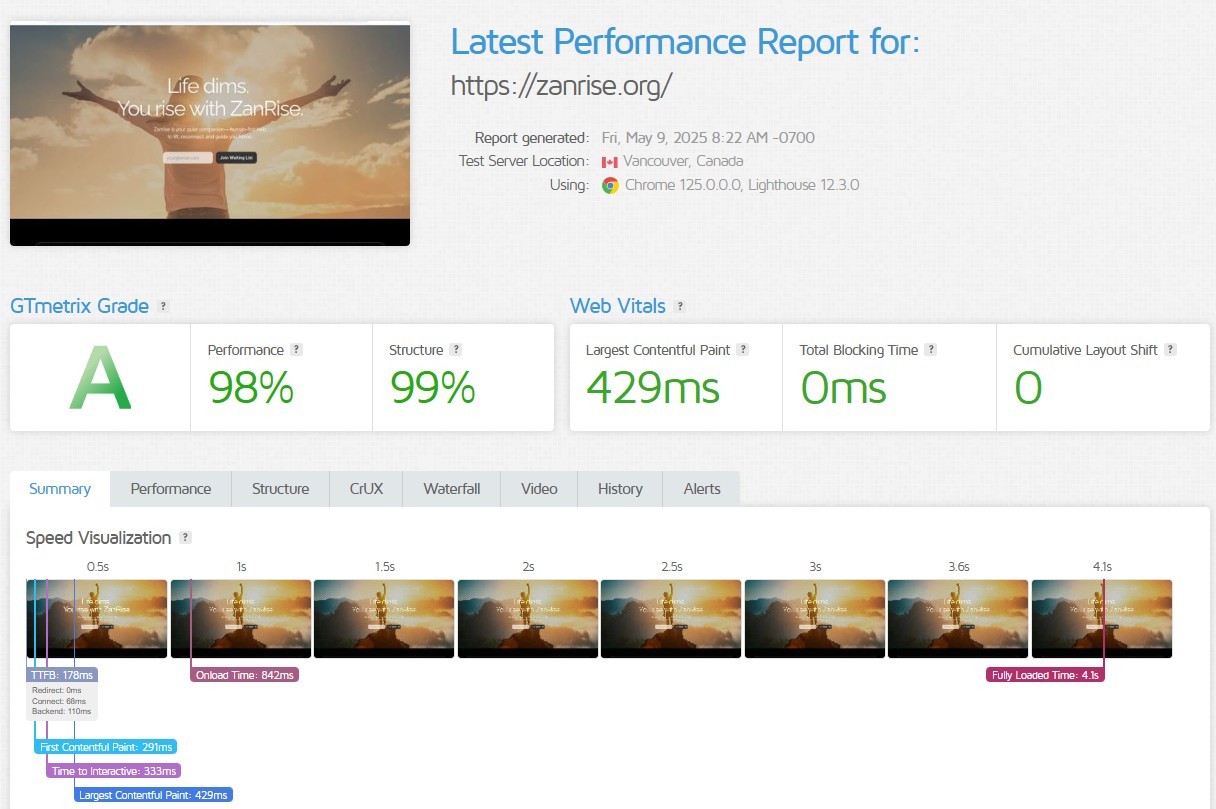Go to the History tab
Image resolution: width=1216 pixels, height=809 pixels.
pyautogui.click(x=620, y=489)
